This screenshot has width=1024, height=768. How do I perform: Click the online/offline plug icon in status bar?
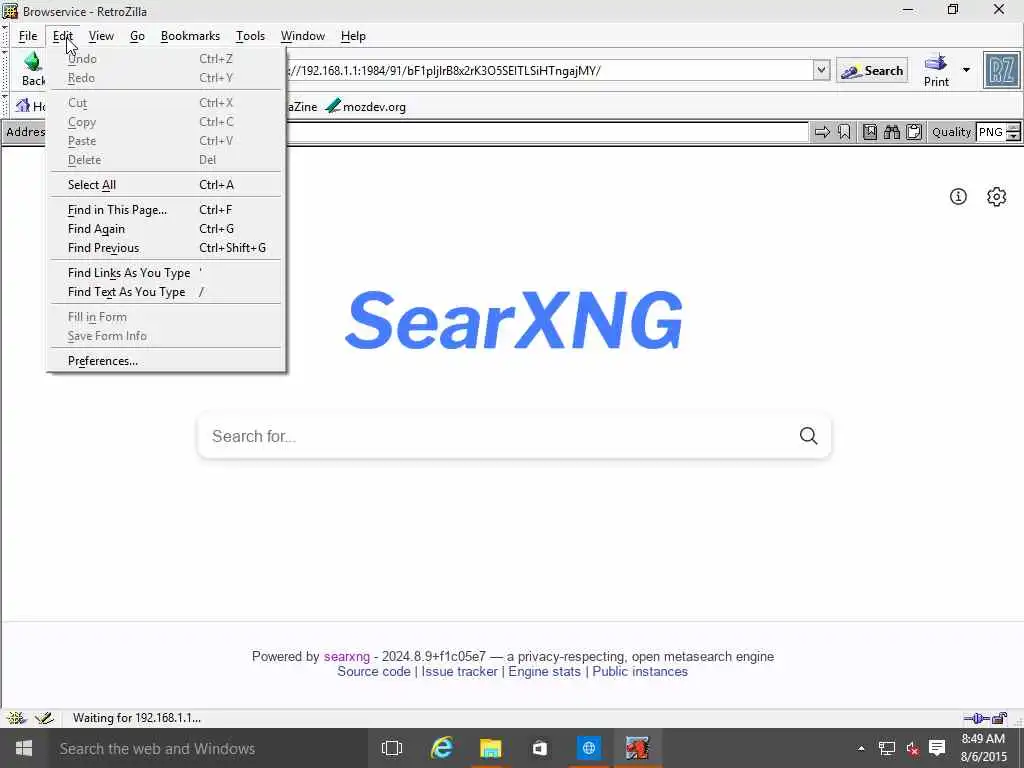click(976, 718)
